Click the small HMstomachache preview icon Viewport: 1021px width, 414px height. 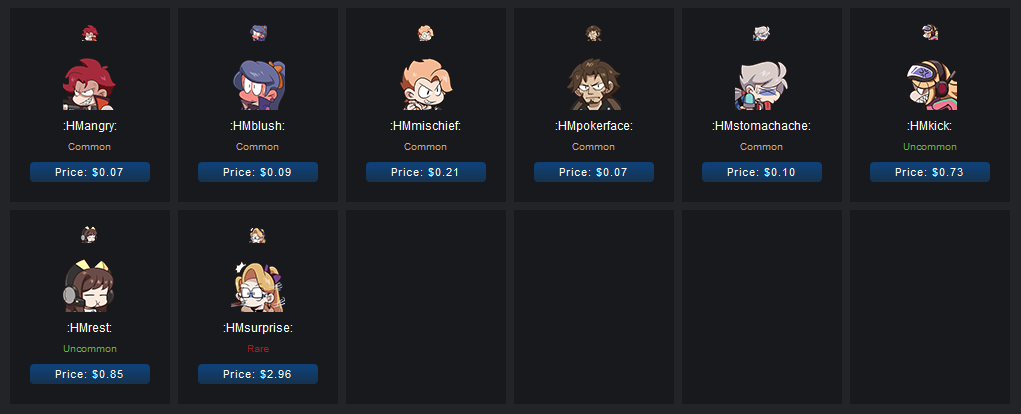click(762, 33)
